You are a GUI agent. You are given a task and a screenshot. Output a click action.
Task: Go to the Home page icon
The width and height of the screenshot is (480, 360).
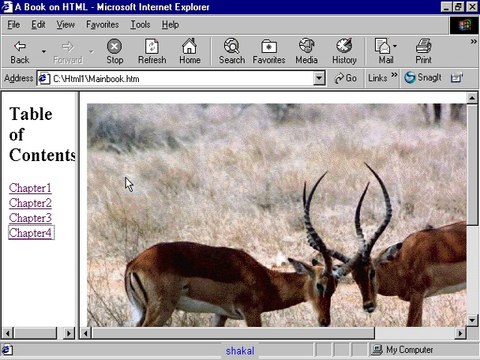pyautogui.click(x=190, y=52)
